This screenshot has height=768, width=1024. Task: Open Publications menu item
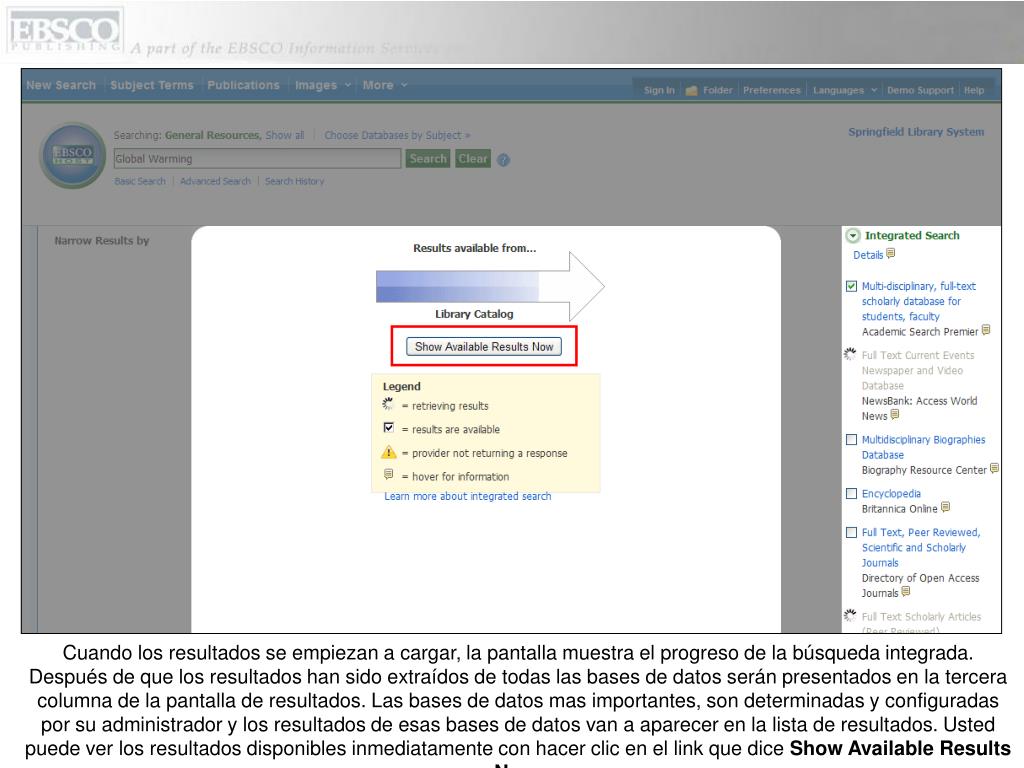244,86
